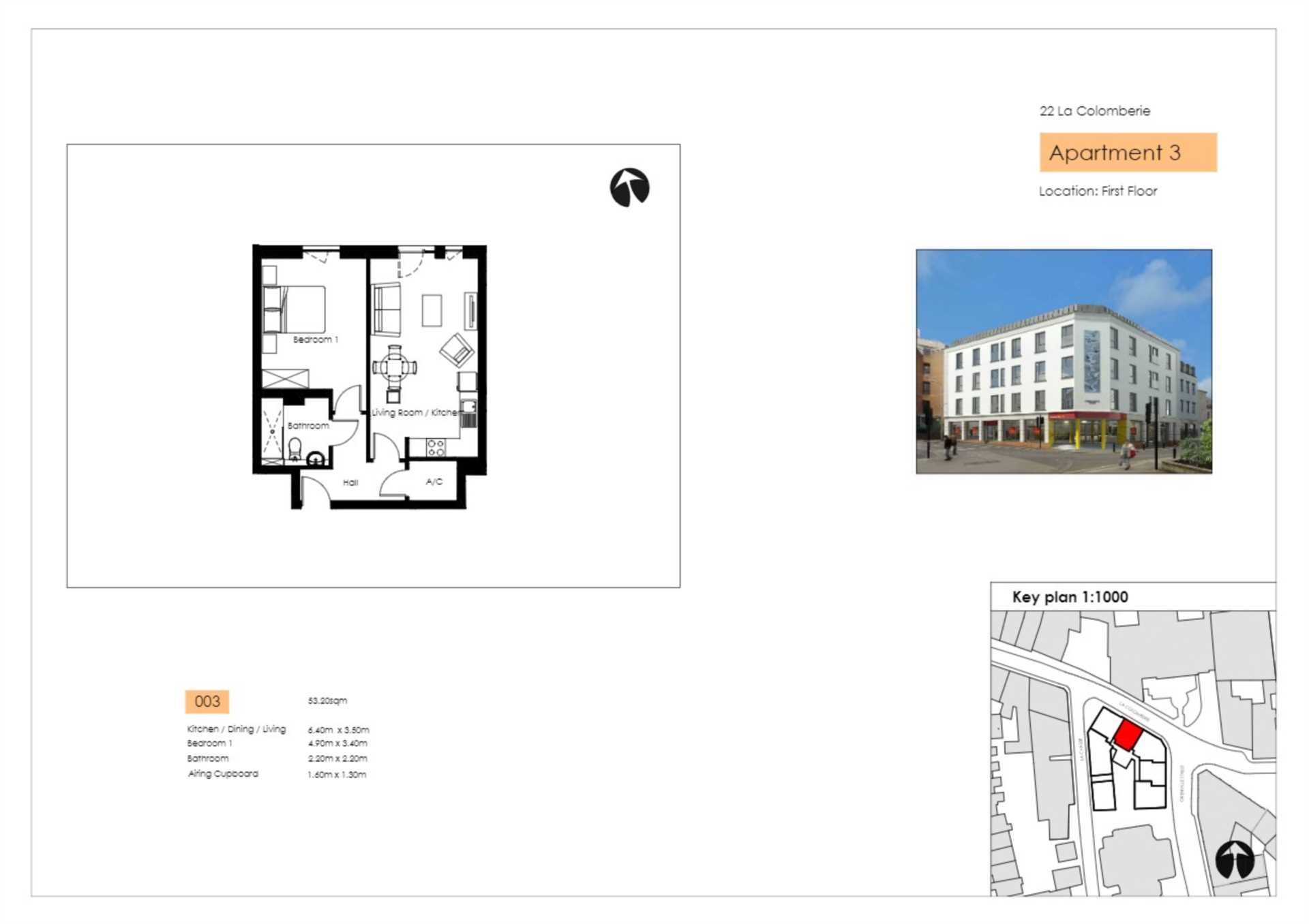Click the orange 003 unit label
Image resolution: width=1309 pixels, height=924 pixels.
(207, 701)
